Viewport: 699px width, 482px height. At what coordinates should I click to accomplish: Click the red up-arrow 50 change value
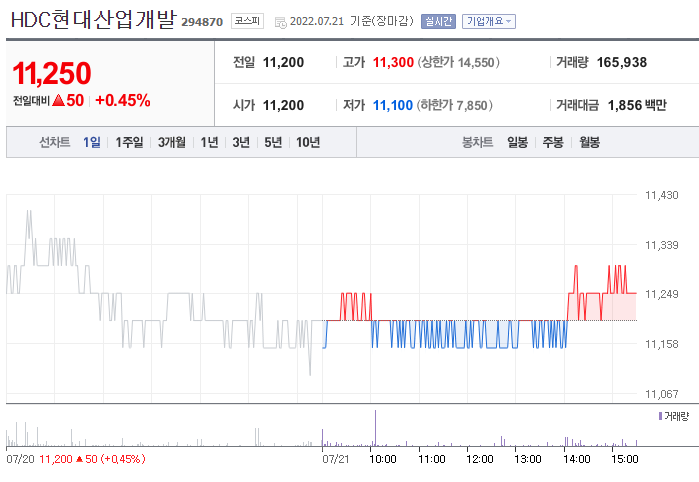point(68,100)
